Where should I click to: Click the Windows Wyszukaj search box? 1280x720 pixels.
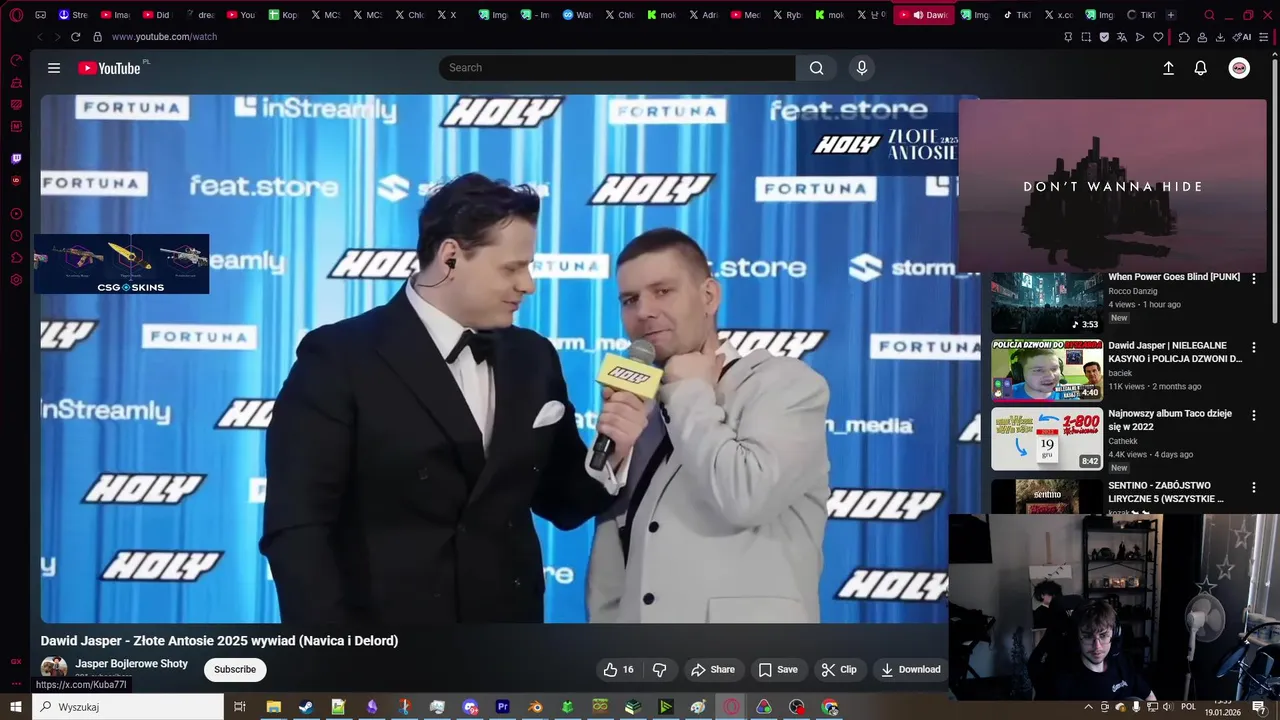click(x=128, y=707)
